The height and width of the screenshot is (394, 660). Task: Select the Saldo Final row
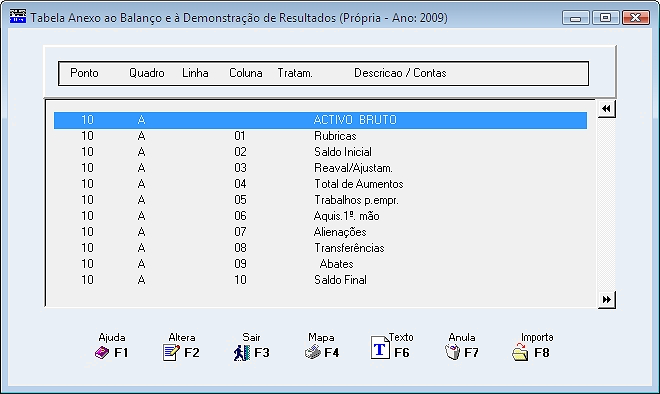pos(320,280)
